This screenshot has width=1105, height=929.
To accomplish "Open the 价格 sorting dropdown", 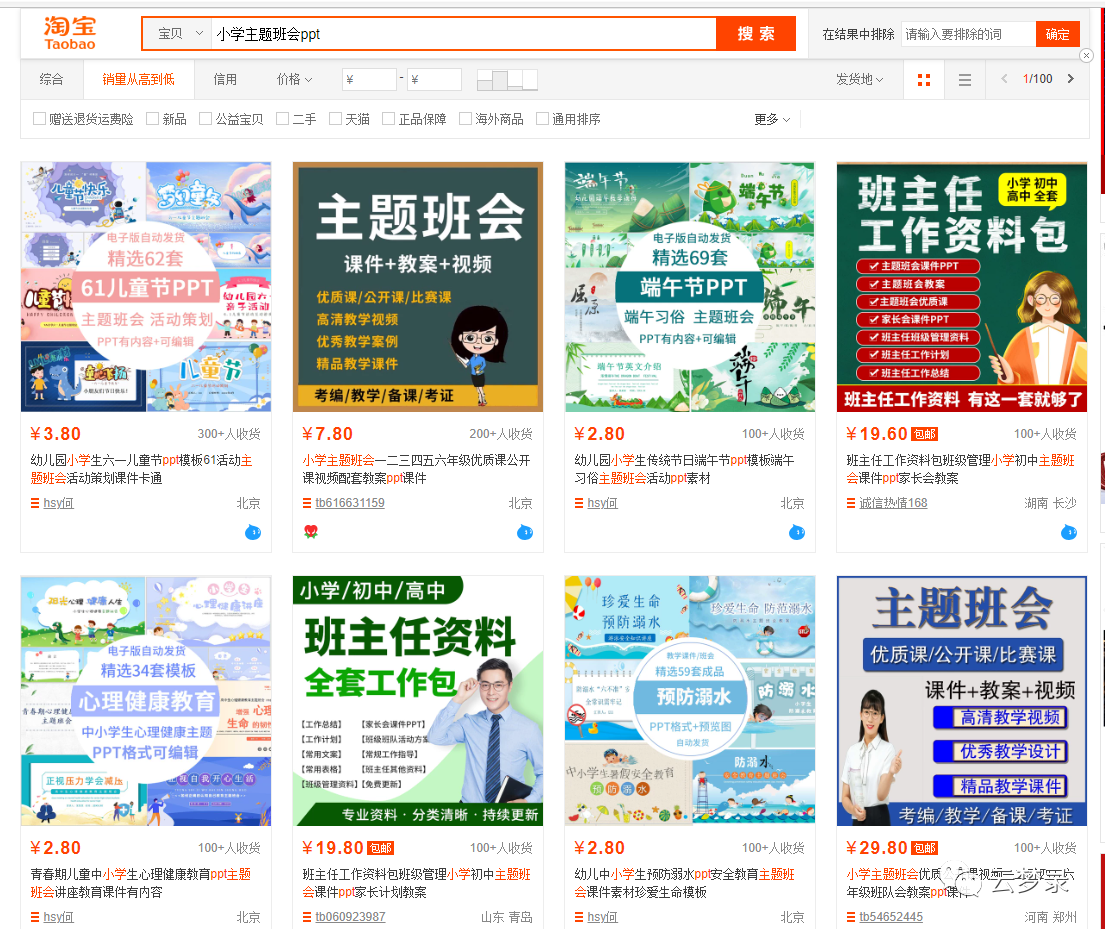I will 293,79.
